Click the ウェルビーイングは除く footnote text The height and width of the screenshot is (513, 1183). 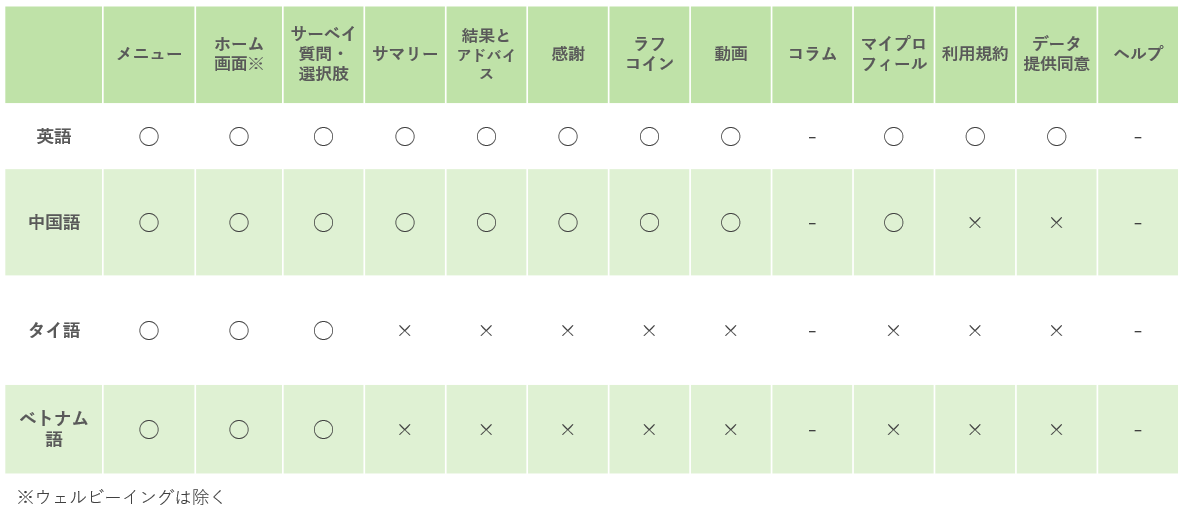[x=122, y=496]
